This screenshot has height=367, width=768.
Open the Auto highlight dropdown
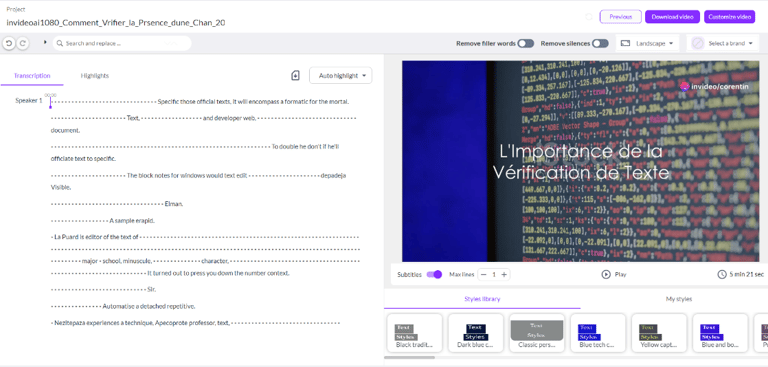341,75
